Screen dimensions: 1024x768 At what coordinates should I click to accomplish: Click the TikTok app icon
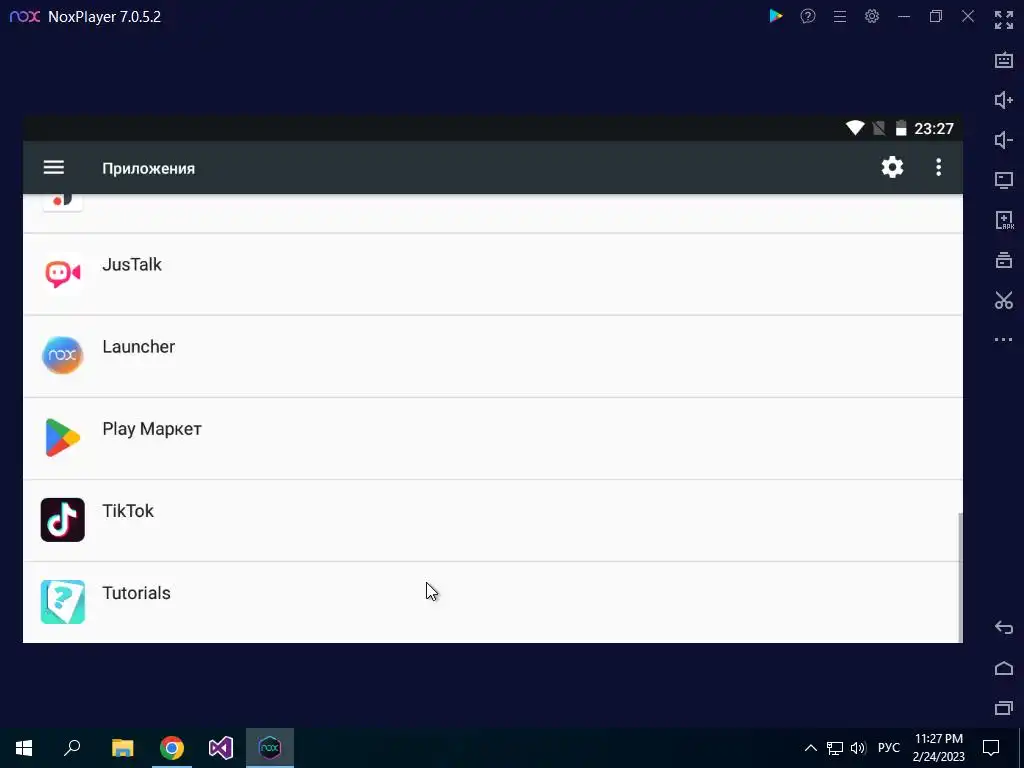(63, 520)
